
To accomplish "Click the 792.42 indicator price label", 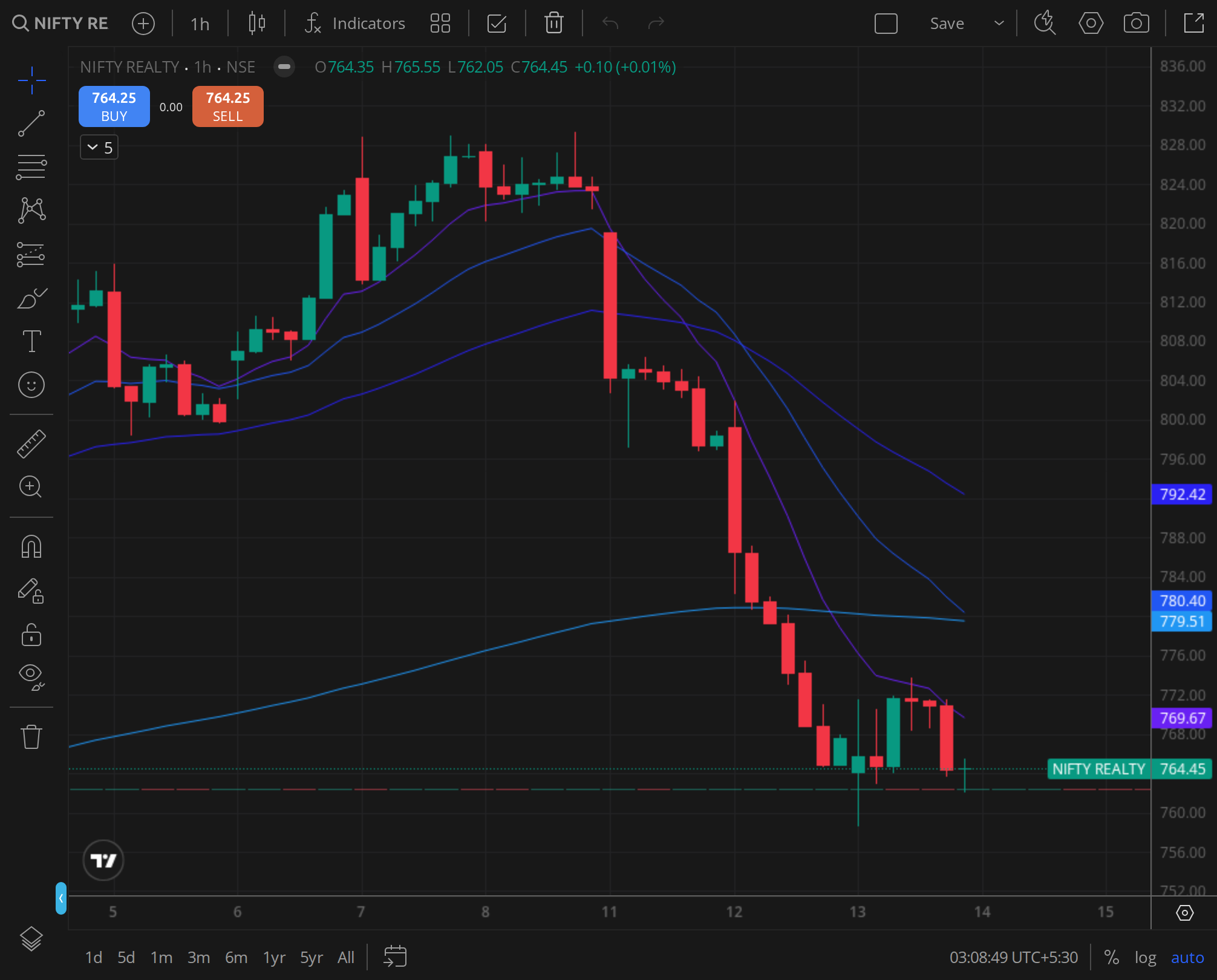I will pos(1182,494).
